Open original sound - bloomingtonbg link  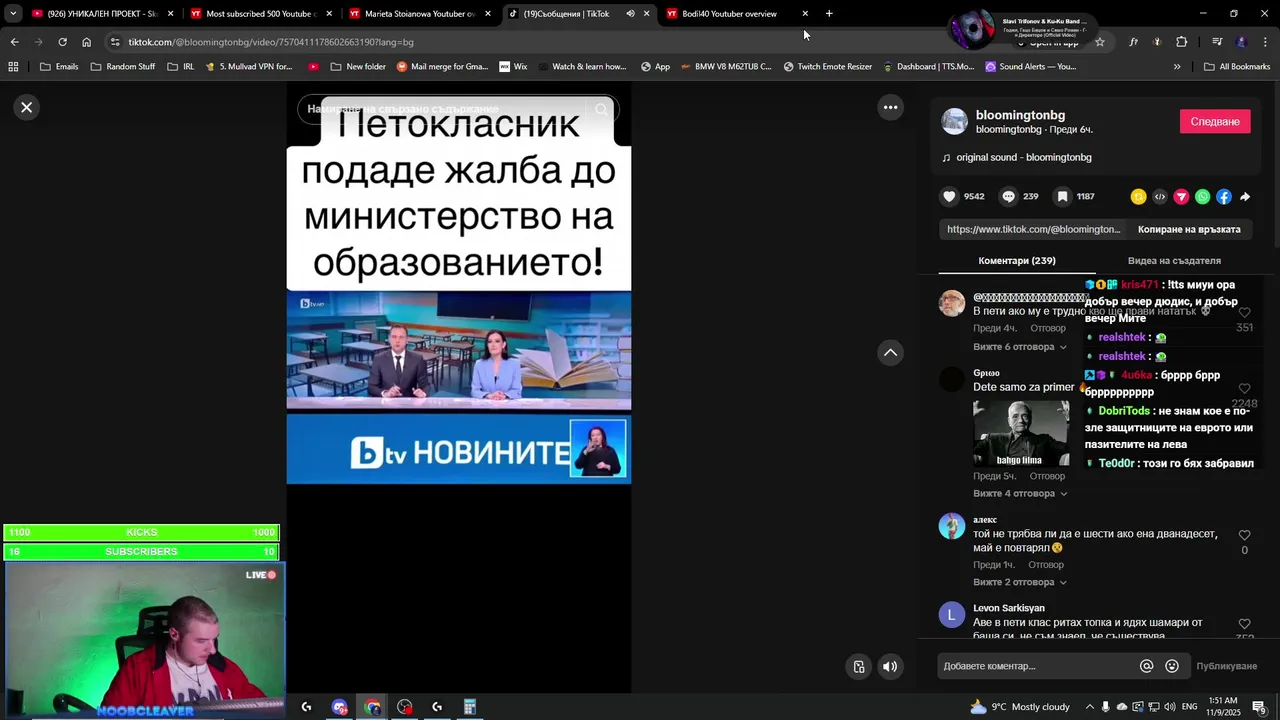[1024, 157]
